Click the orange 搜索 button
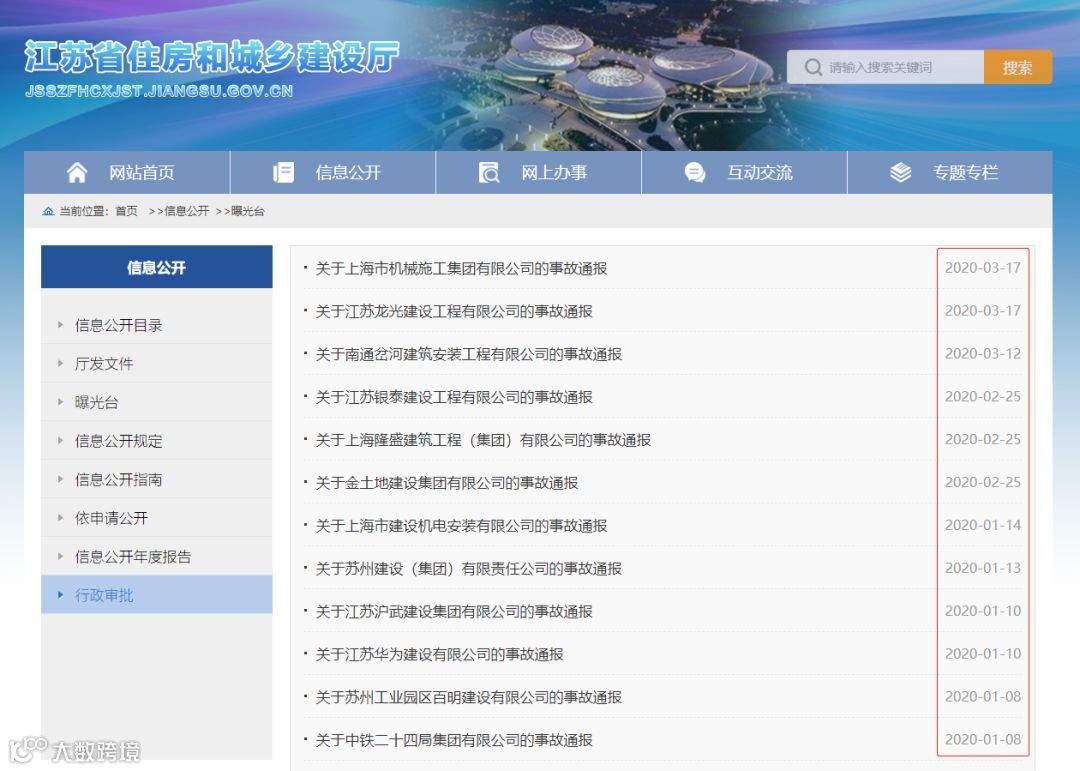 [x=1017, y=68]
